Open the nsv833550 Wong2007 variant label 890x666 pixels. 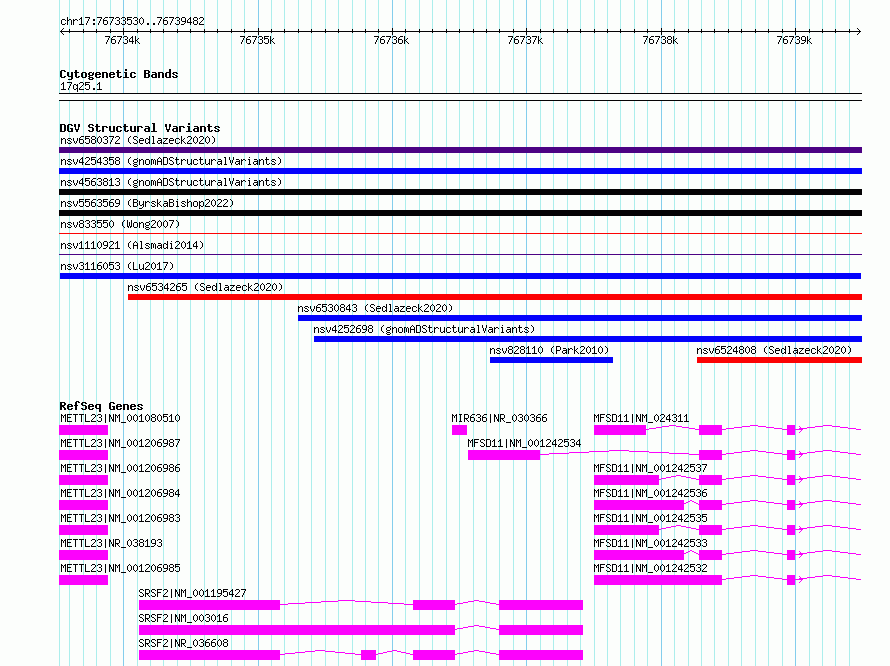[120, 224]
